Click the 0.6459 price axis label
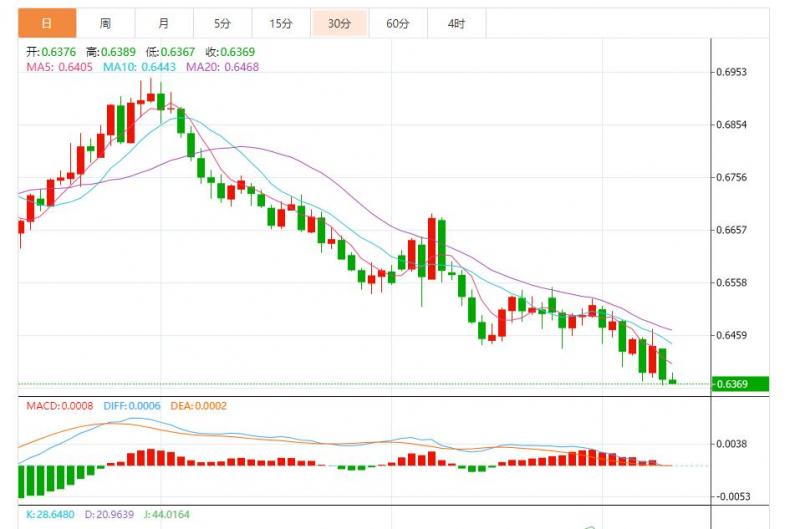The height and width of the screenshot is (529, 800). click(731, 336)
